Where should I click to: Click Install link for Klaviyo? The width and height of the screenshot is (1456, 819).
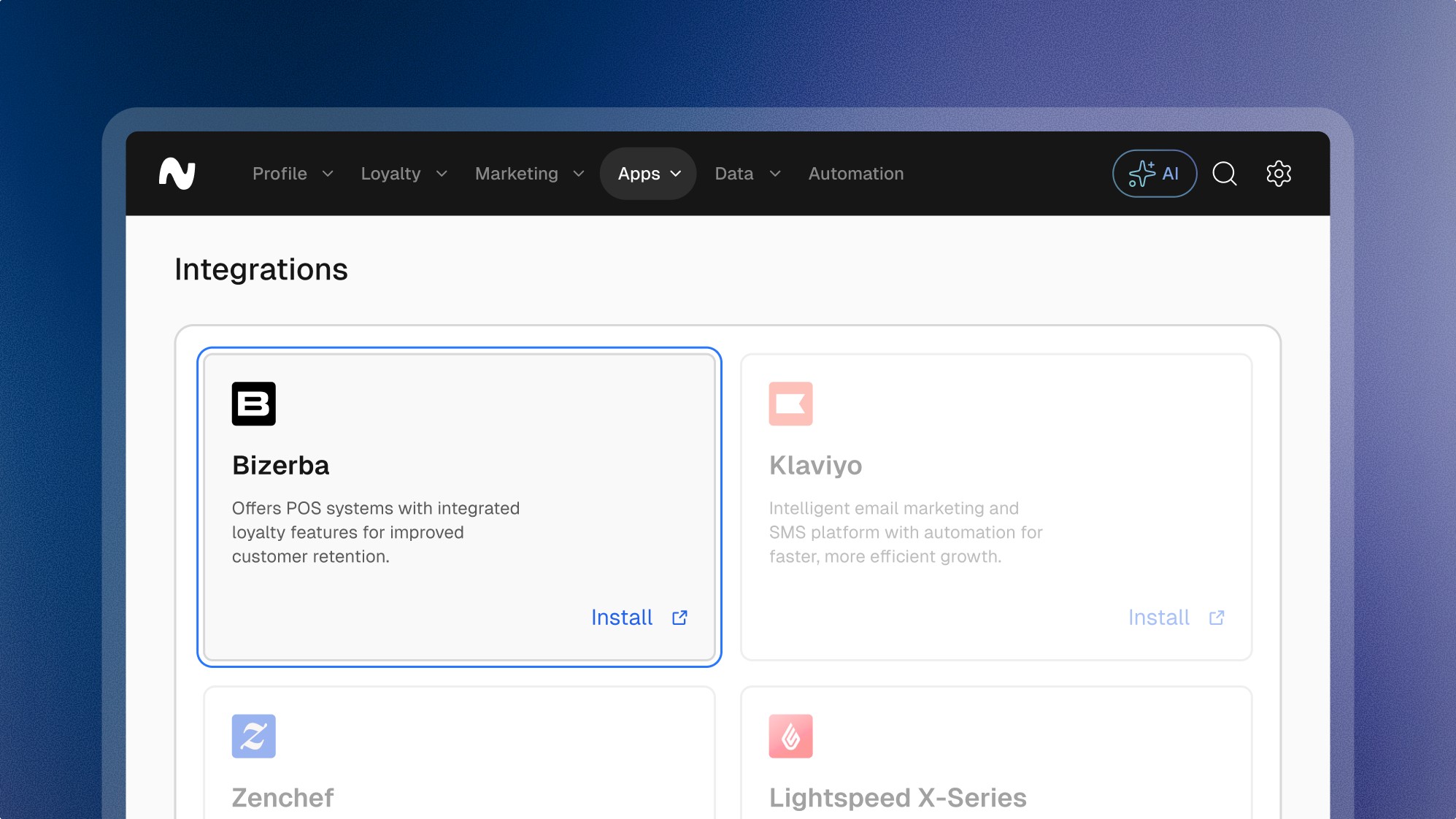click(x=1158, y=618)
